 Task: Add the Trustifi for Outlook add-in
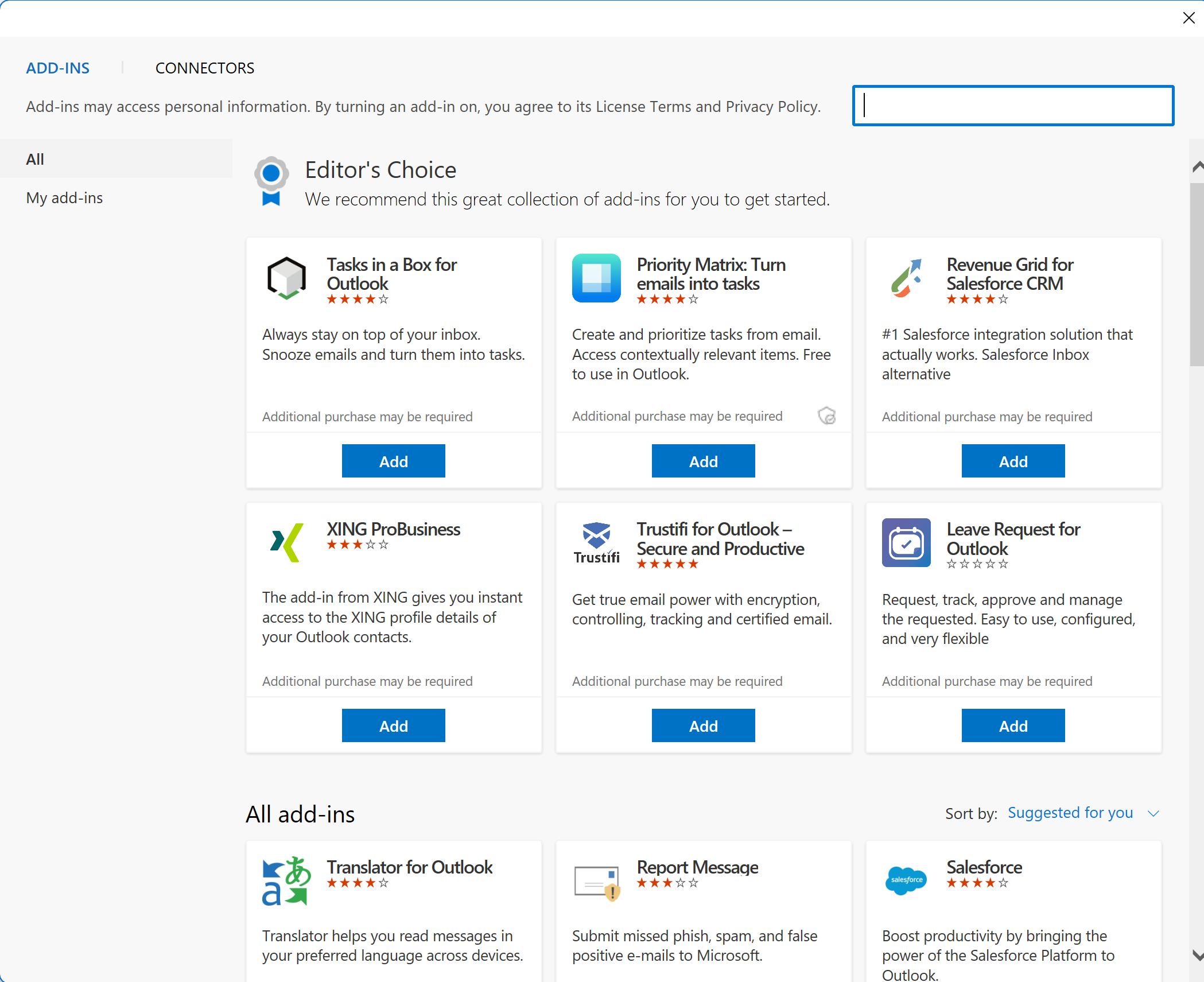click(x=703, y=725)
